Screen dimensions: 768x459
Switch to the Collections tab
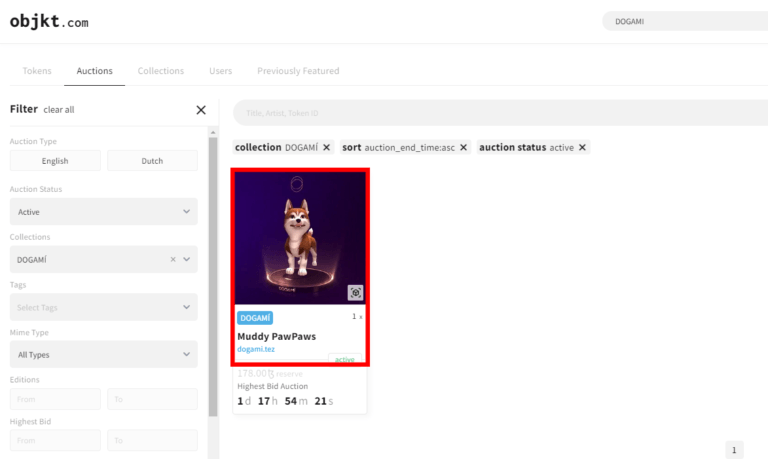161,71
